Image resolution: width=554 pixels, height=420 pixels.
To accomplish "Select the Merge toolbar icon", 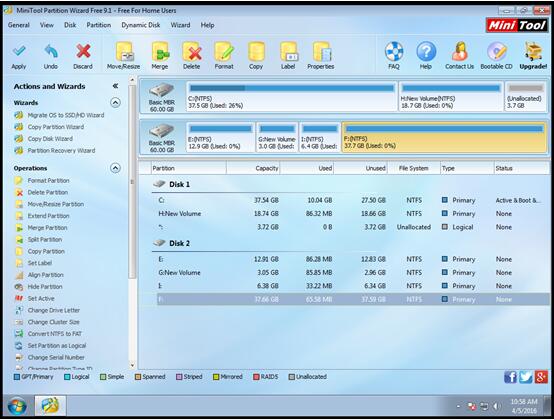I will coord(160,52).
